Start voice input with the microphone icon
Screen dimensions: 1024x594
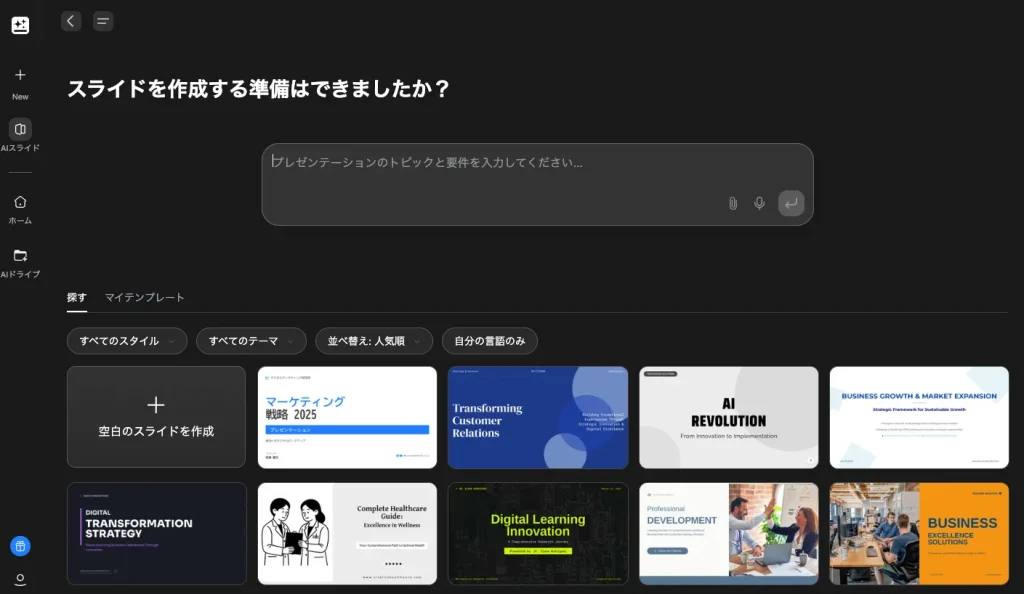tap(759, 202)
